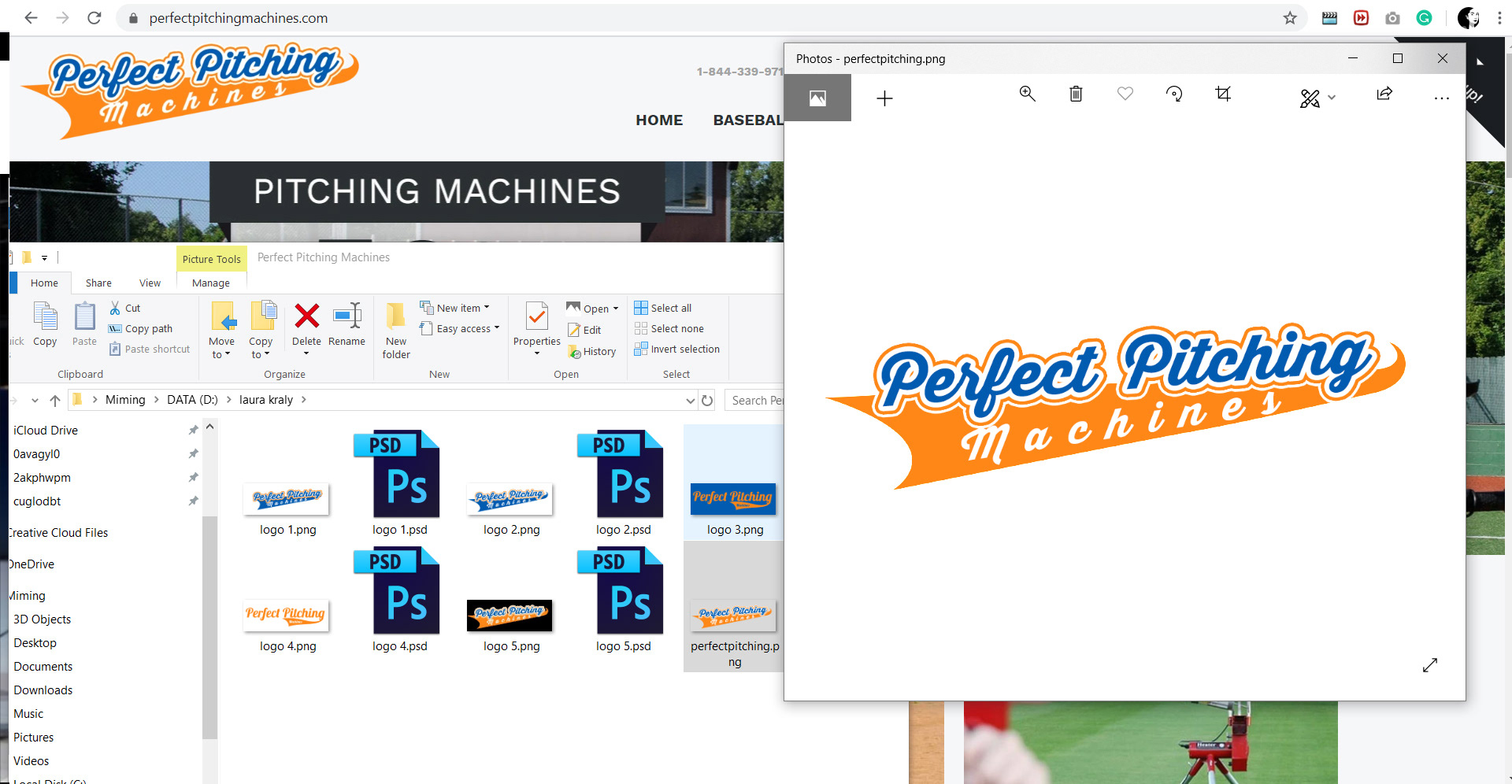
Task: Click Edit in the Open group
Action: [584, 331]
